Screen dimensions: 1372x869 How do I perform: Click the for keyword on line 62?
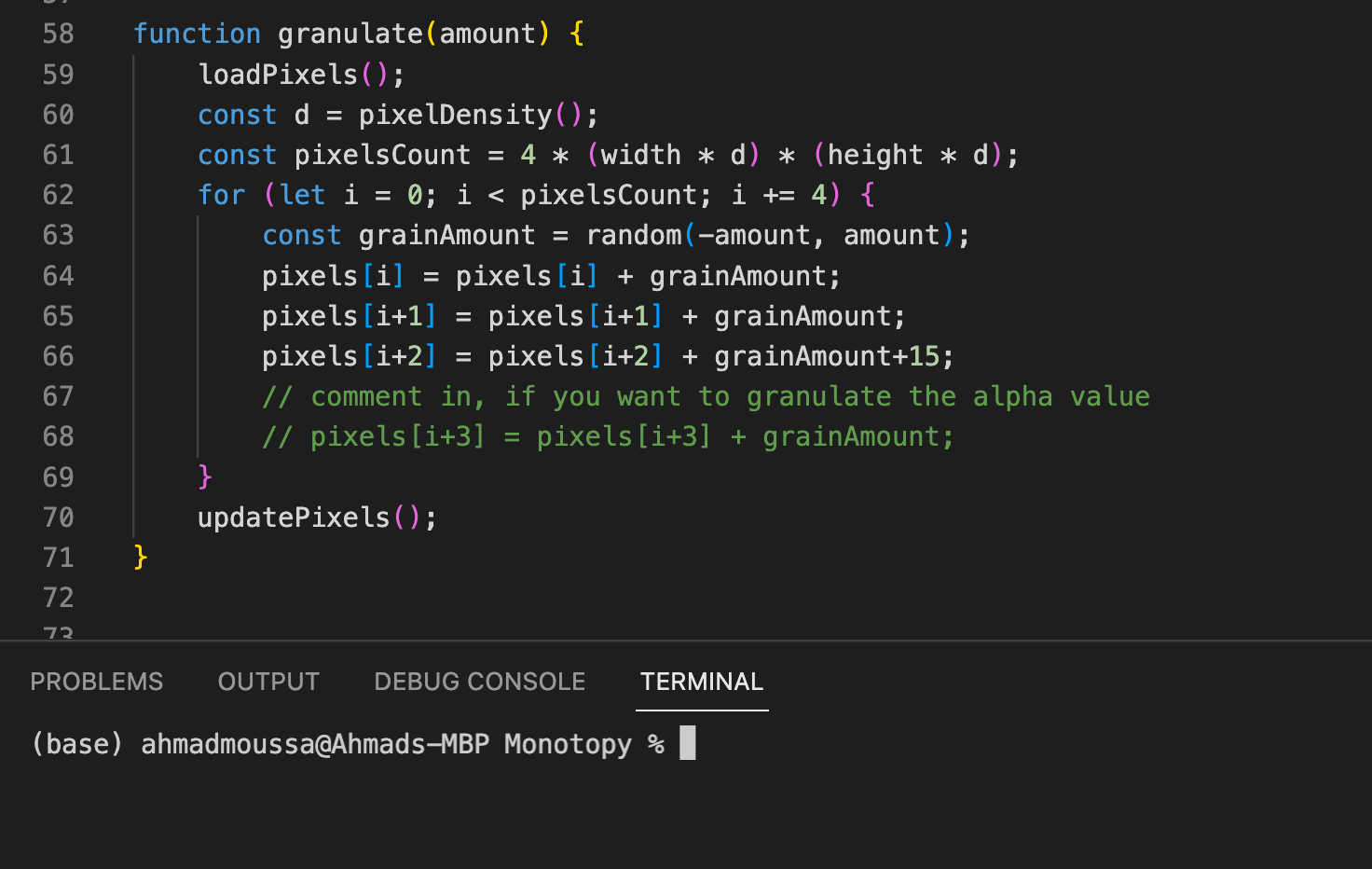[x=222, y=195]
